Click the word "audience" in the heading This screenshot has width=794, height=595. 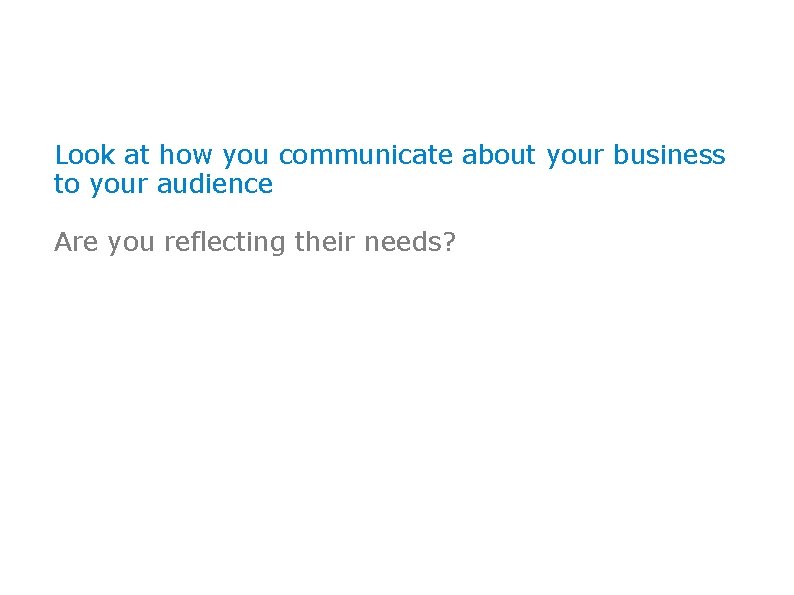[214, 185]
